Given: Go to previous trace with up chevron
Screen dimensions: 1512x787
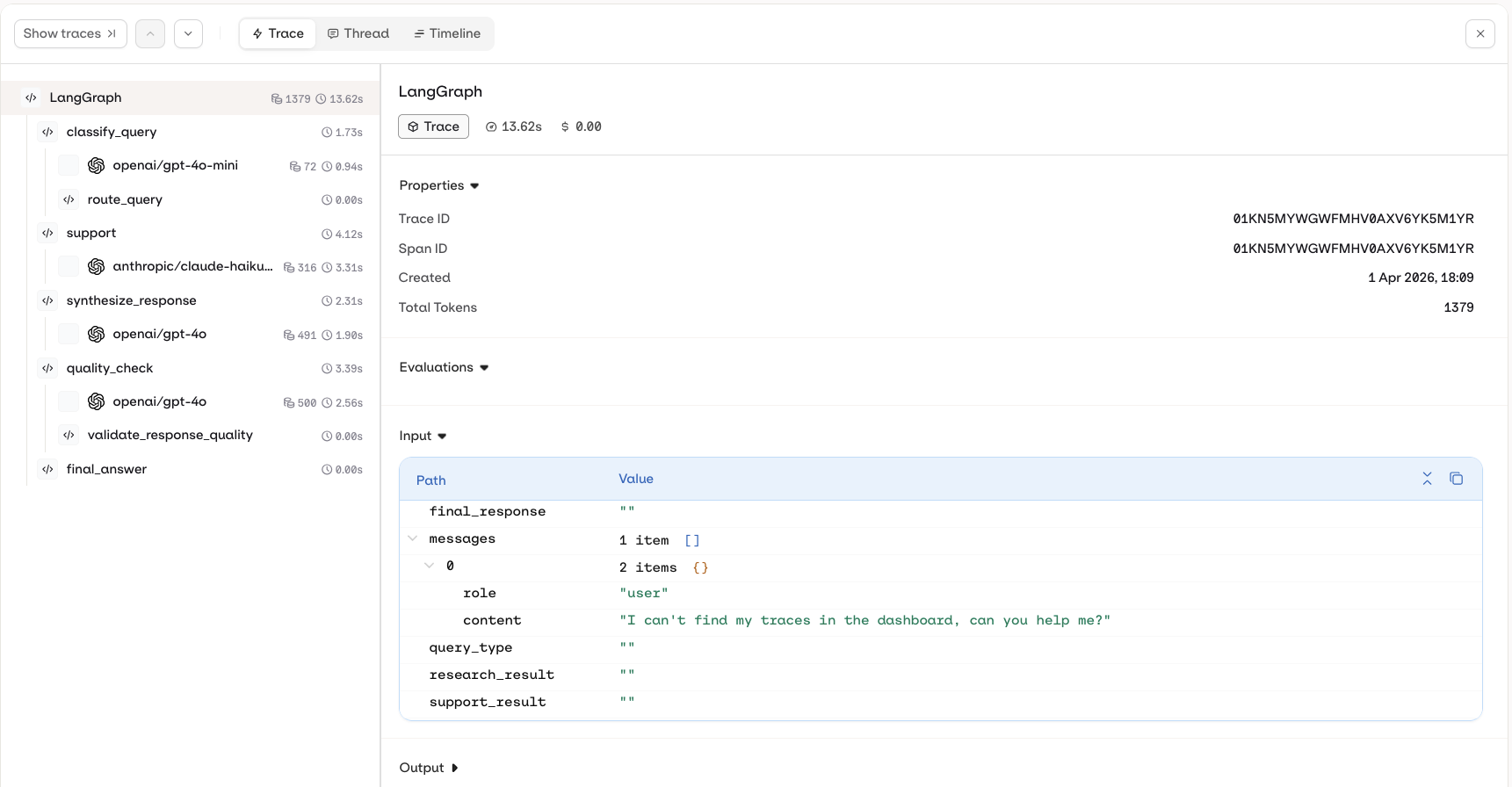Looking at the screenshot, I should (x=150, y=33).
